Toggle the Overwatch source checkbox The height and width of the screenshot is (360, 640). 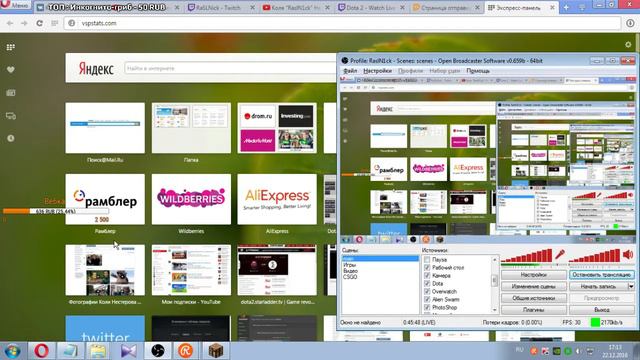coord(427,291)
